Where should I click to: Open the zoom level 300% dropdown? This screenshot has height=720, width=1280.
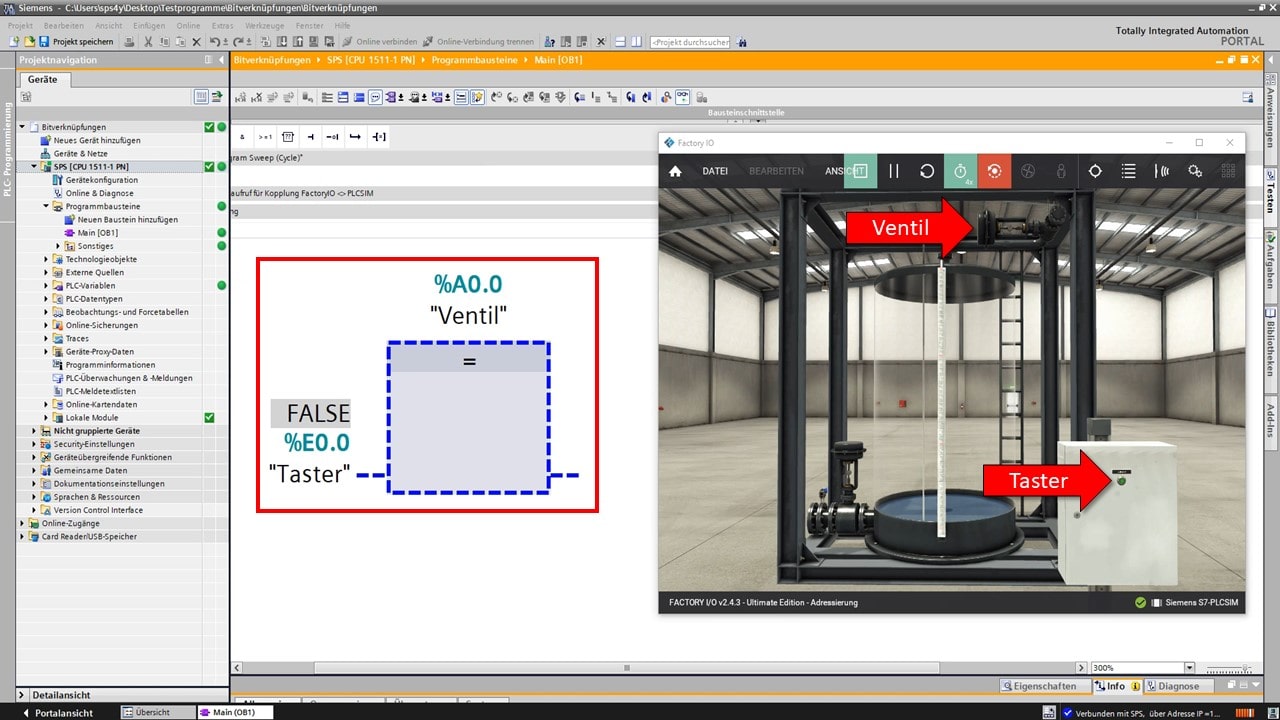point(1189,668)
